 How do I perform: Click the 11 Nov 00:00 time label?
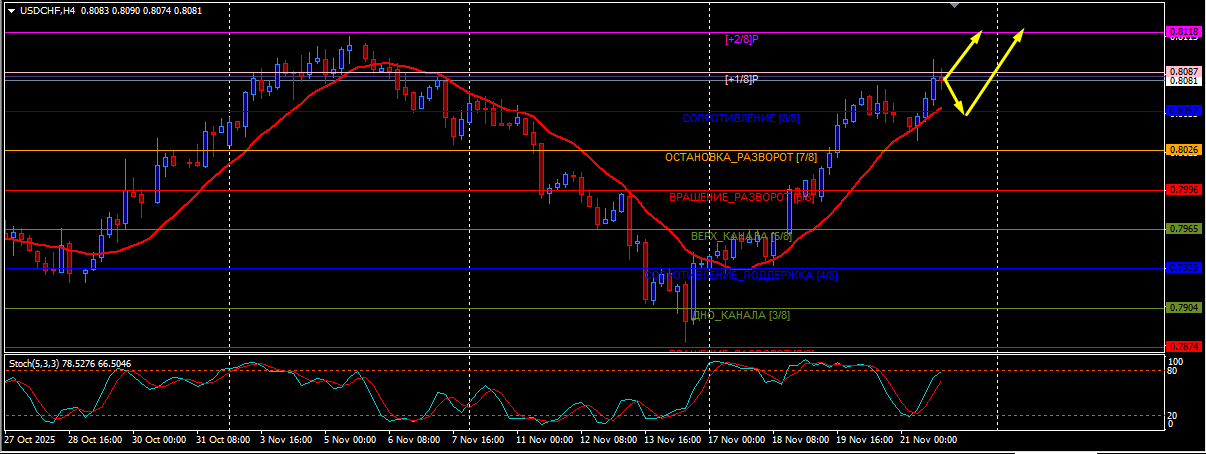click(546, 439)
